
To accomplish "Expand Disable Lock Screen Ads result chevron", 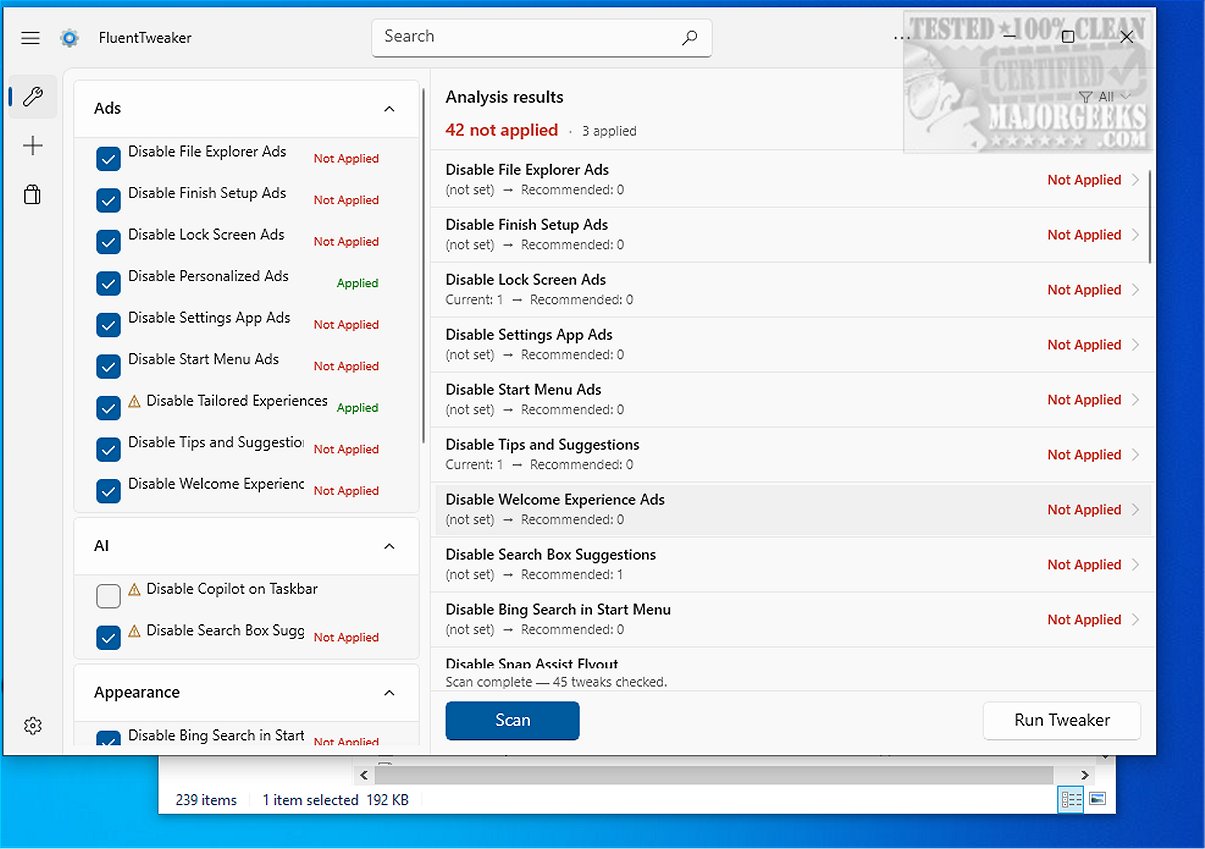I will 1135,290.
